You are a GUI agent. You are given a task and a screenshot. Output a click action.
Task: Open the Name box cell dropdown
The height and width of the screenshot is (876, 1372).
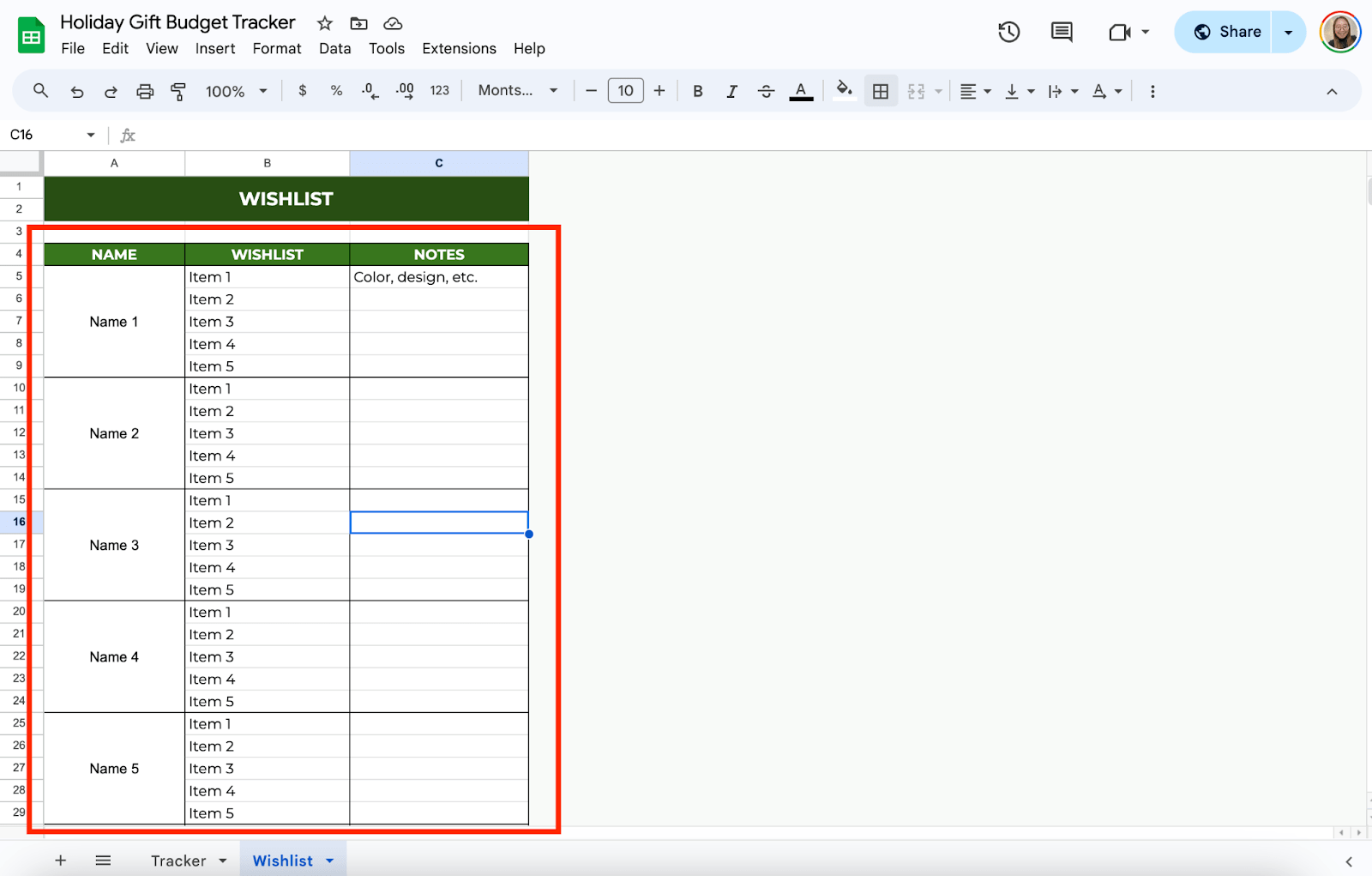90,135
